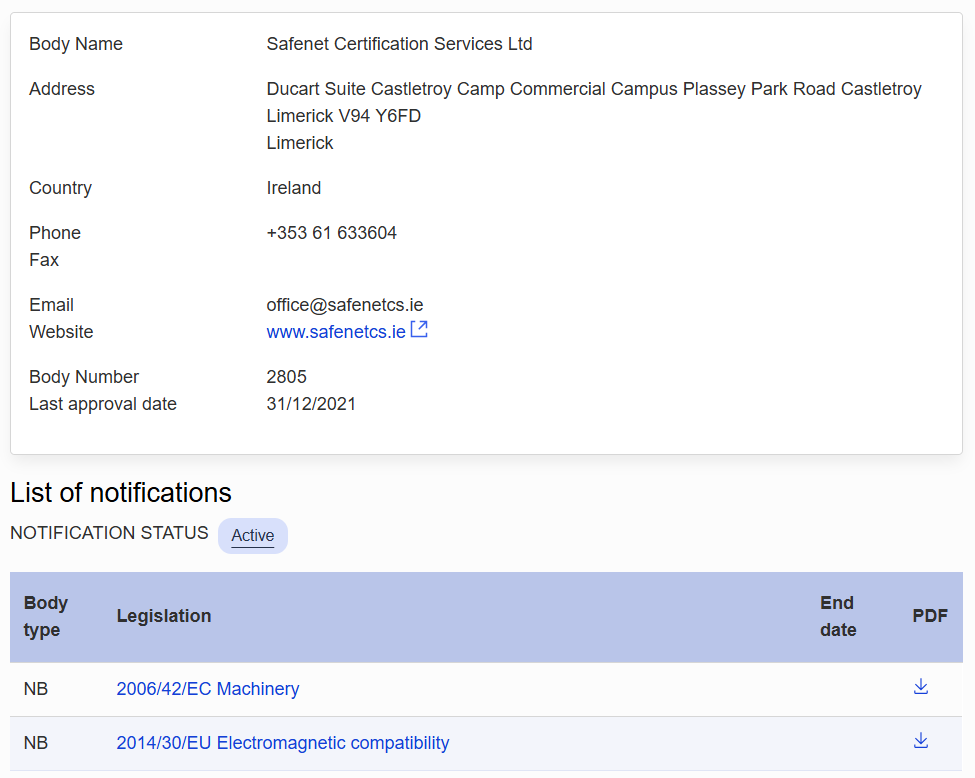Image resolution: width=975 pixels, height=778 pixels.
Task: Click the last approval date 31/12/2021
Action: 311,404
